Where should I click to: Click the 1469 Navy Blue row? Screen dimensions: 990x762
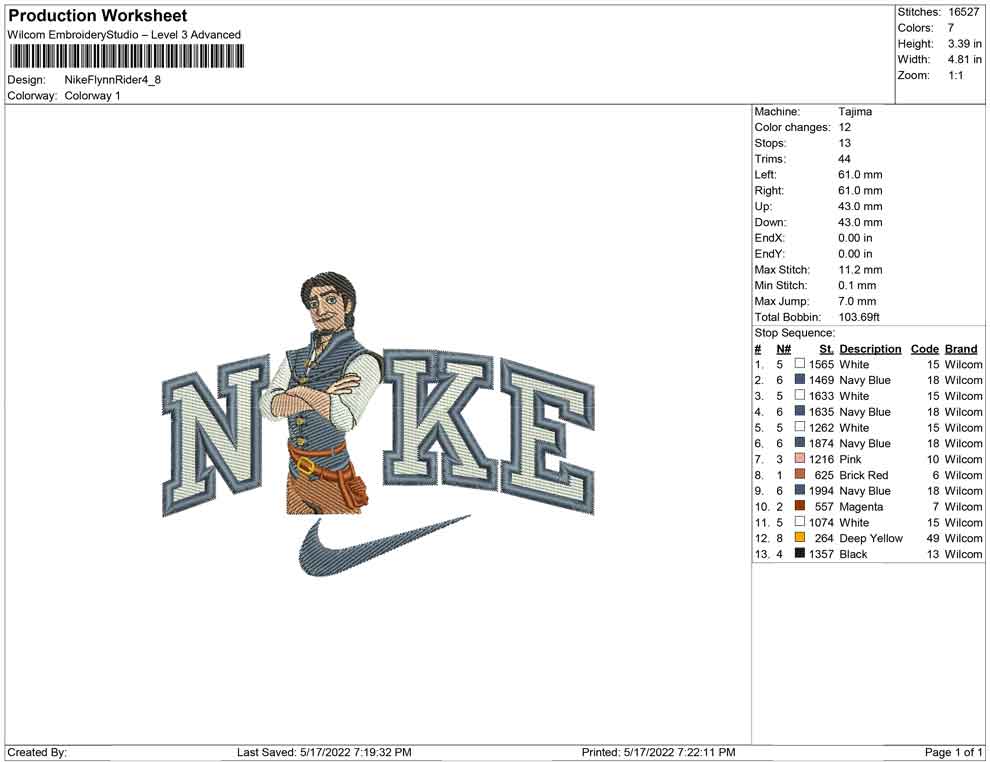868,380
